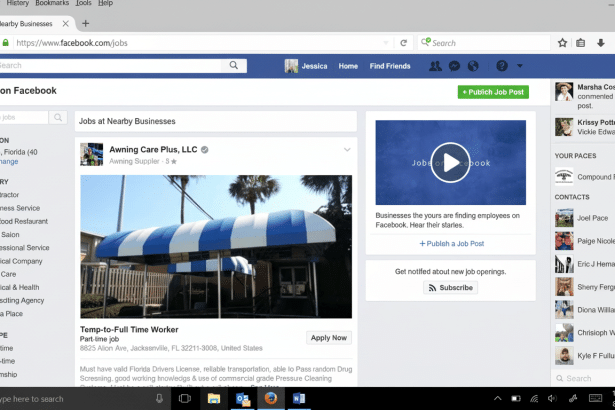The width and height of the screenshot is (615, 410).
Task: Reload the page with refresh icon
Action: [x=403, y=43]
